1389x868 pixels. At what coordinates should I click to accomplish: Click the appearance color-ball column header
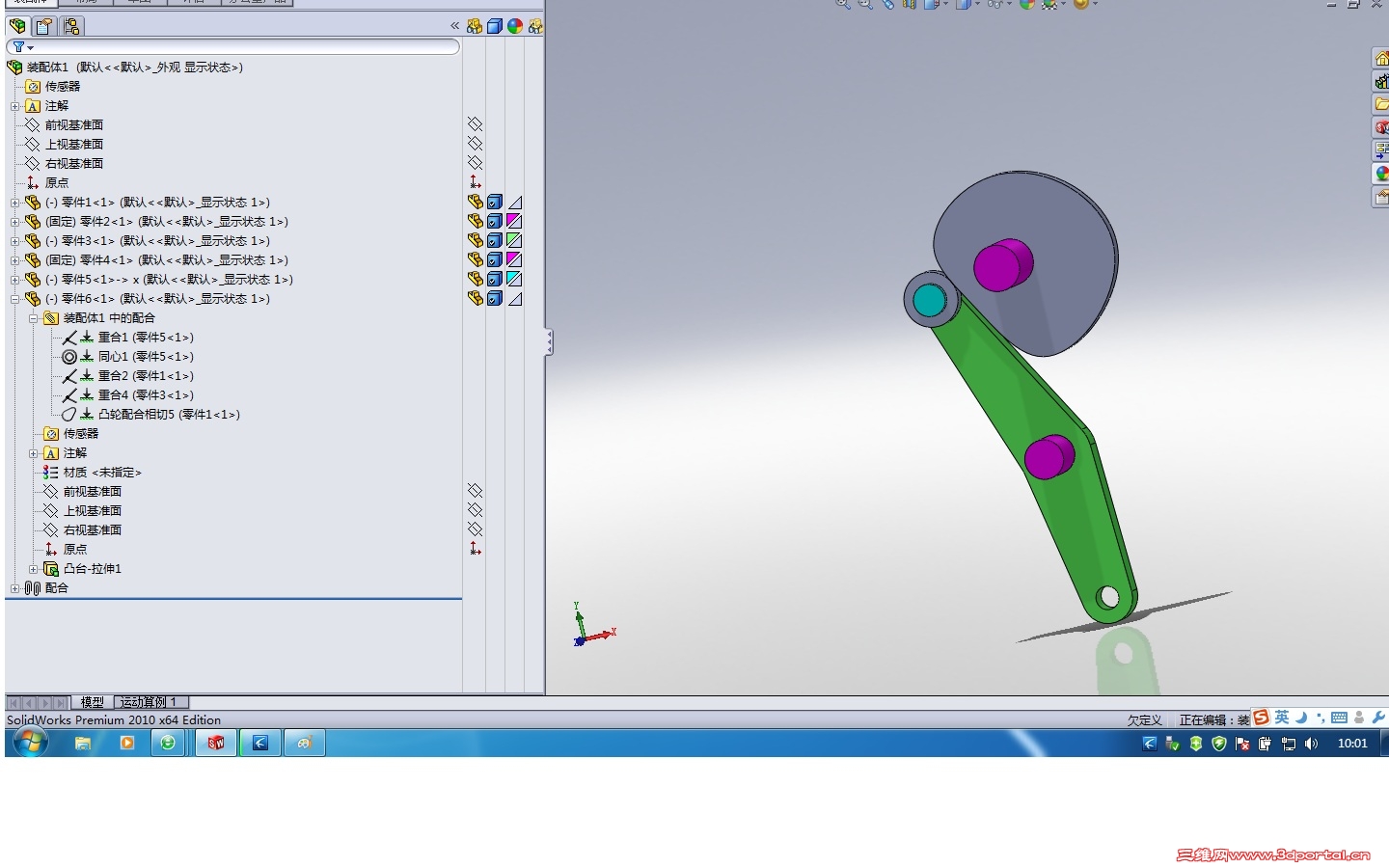(x=515, y=26)
